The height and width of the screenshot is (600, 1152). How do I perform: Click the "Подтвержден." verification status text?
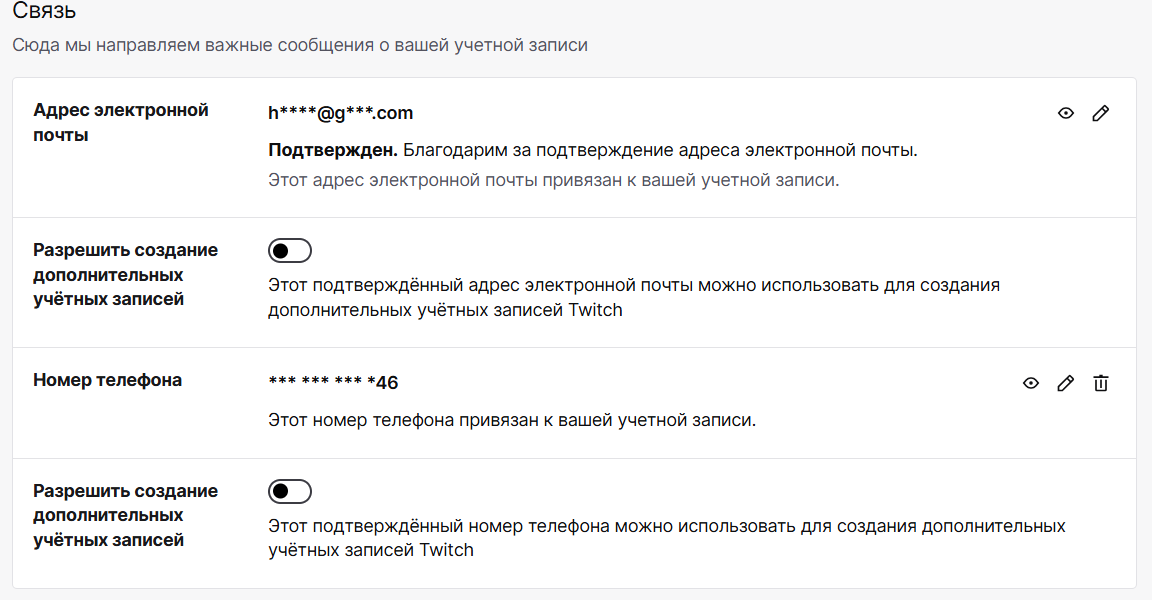(333, 151)
